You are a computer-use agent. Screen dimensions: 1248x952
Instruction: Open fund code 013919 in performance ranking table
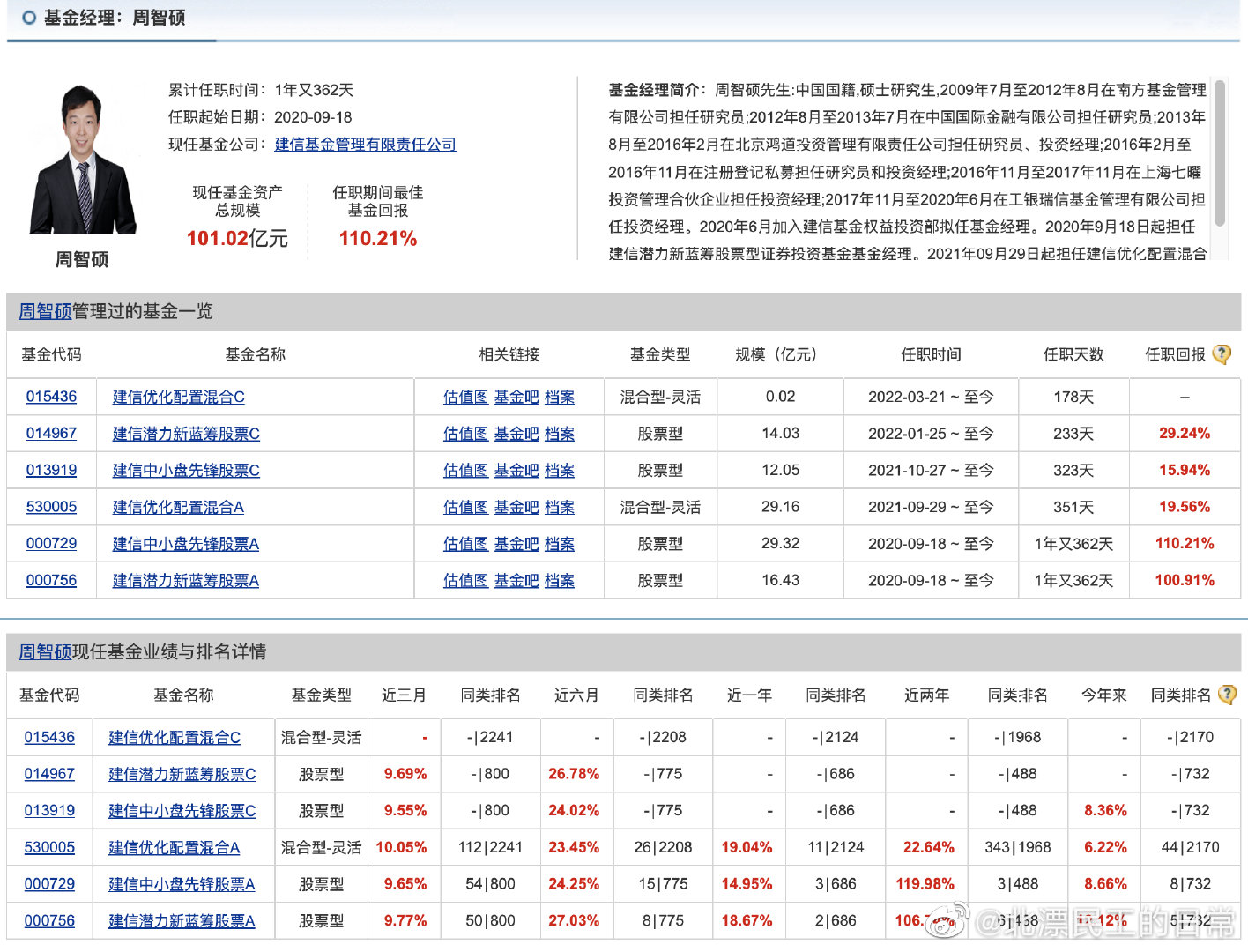(49, 810)
